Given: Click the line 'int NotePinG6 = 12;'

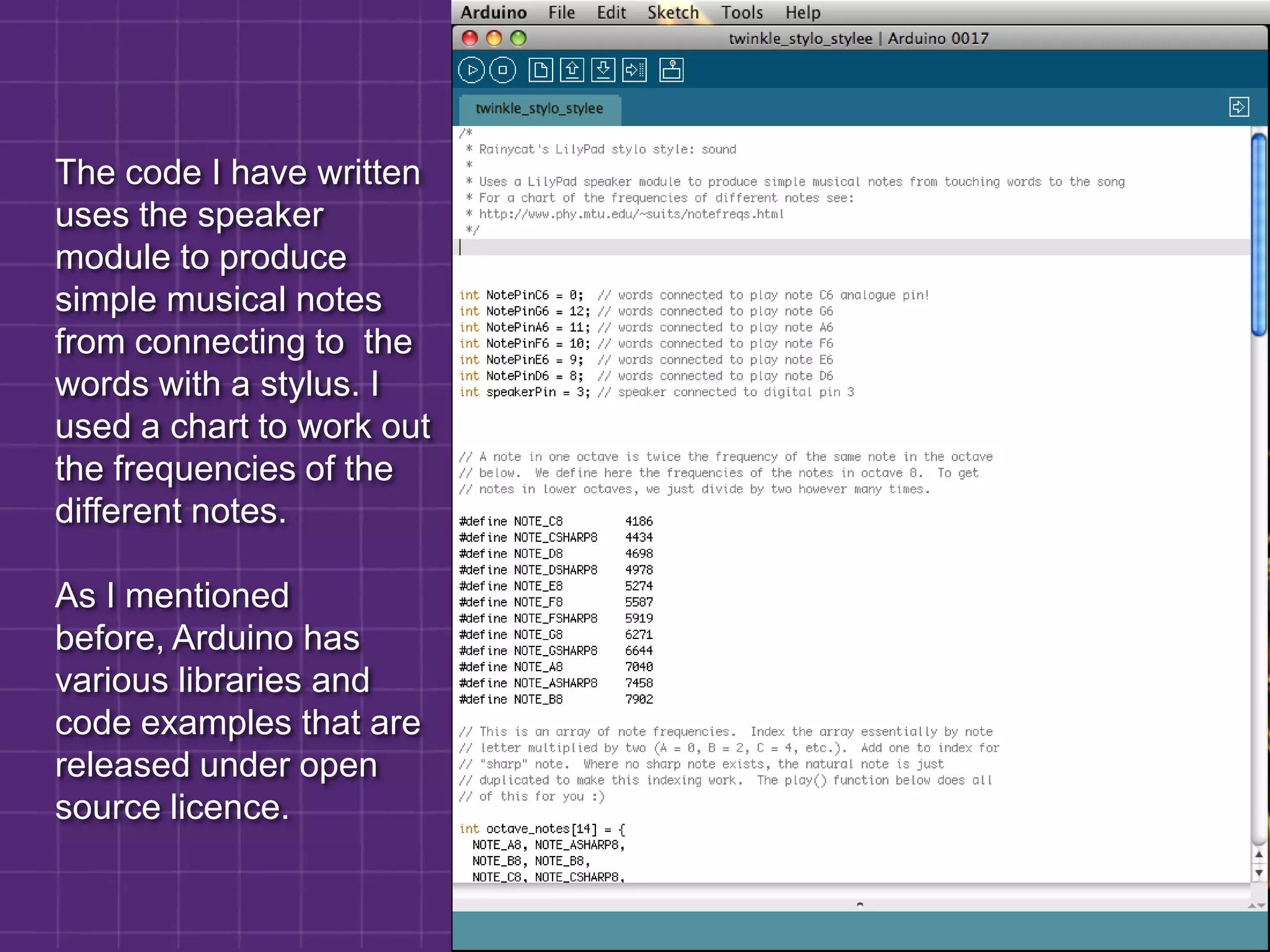Looking at the screenshot, I should (x=646, y=312).
